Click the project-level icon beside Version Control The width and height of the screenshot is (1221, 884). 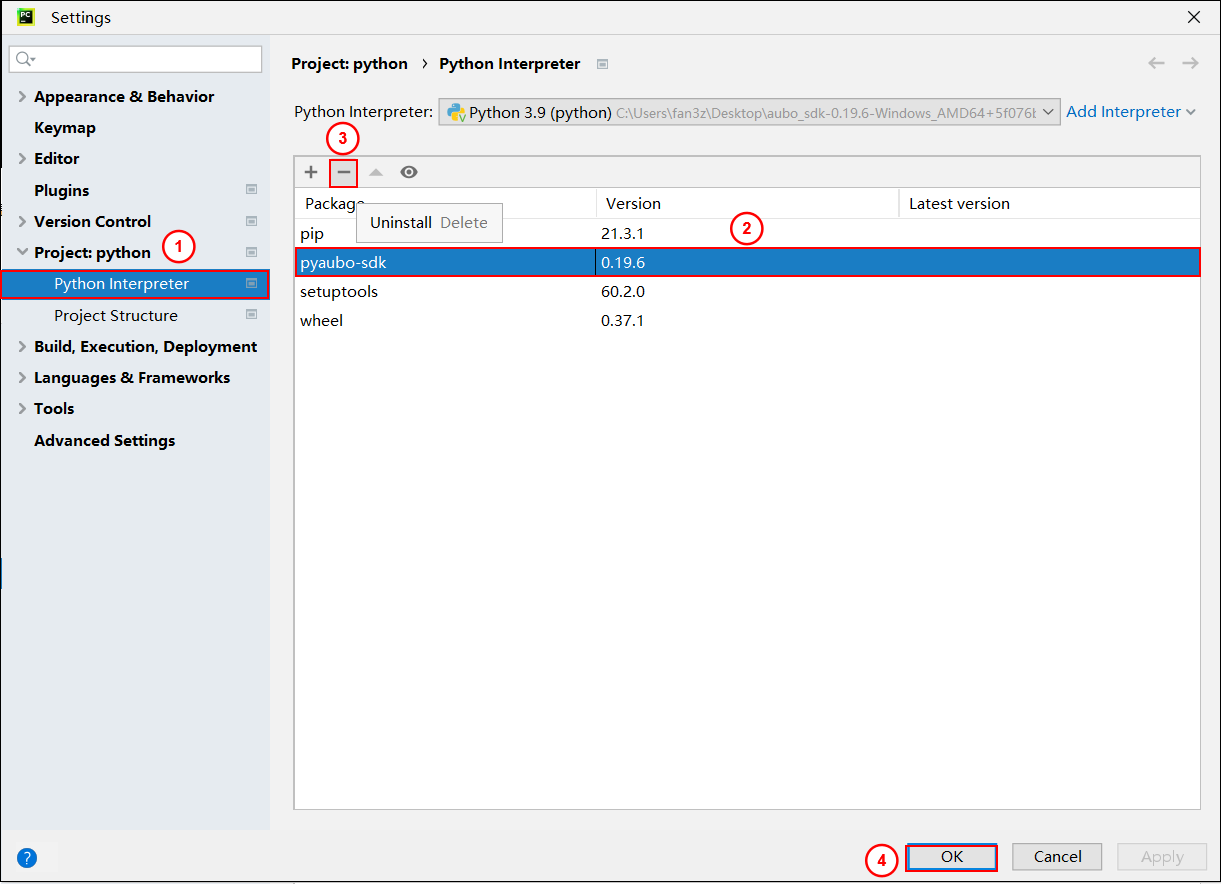pos(252,221)
